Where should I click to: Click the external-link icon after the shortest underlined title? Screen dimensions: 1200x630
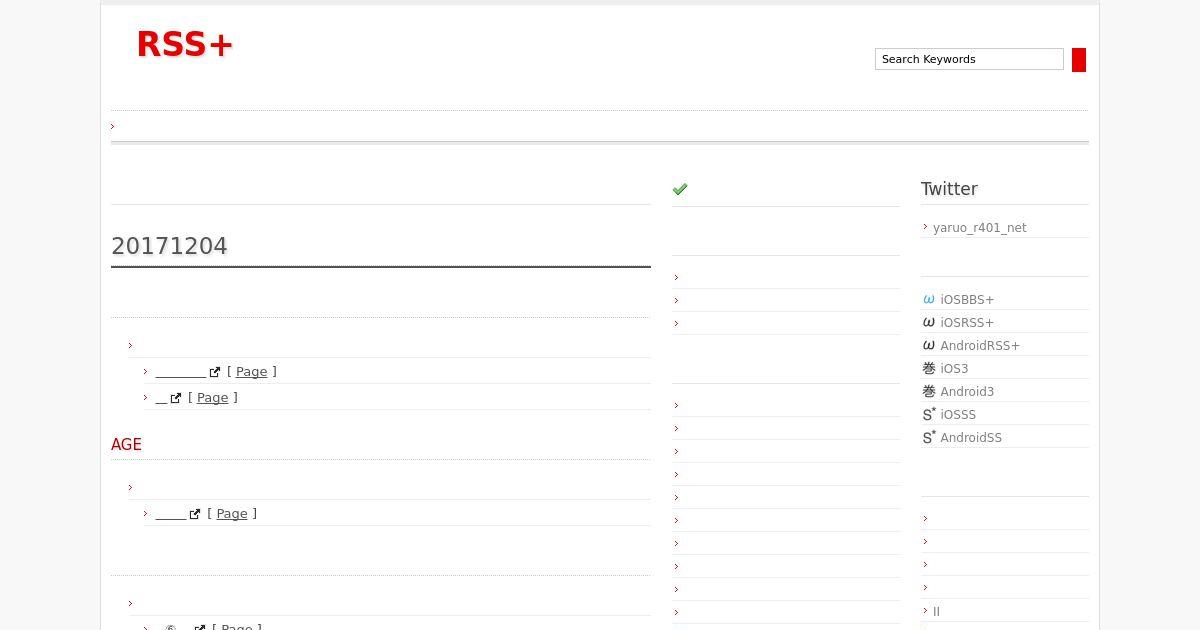(x=176, y=398)
